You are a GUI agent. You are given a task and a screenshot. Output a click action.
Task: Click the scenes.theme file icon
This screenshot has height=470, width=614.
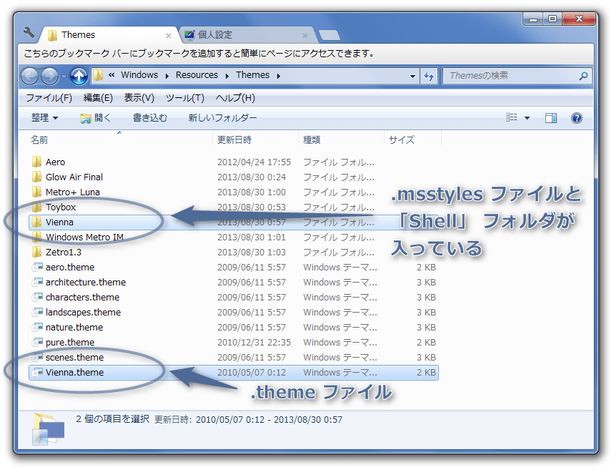pyautogui.click(x=37, y=357)
